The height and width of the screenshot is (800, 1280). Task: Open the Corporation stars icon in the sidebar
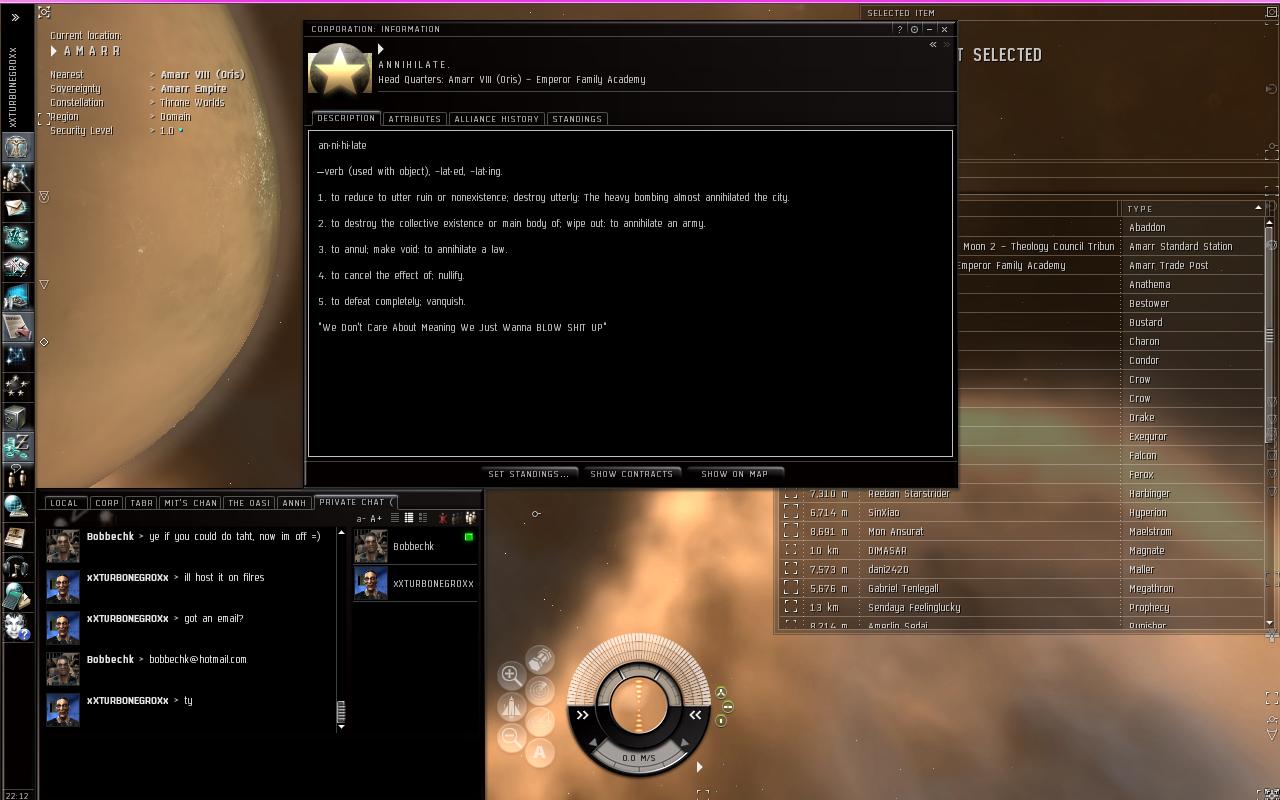(x=17, y=387)
